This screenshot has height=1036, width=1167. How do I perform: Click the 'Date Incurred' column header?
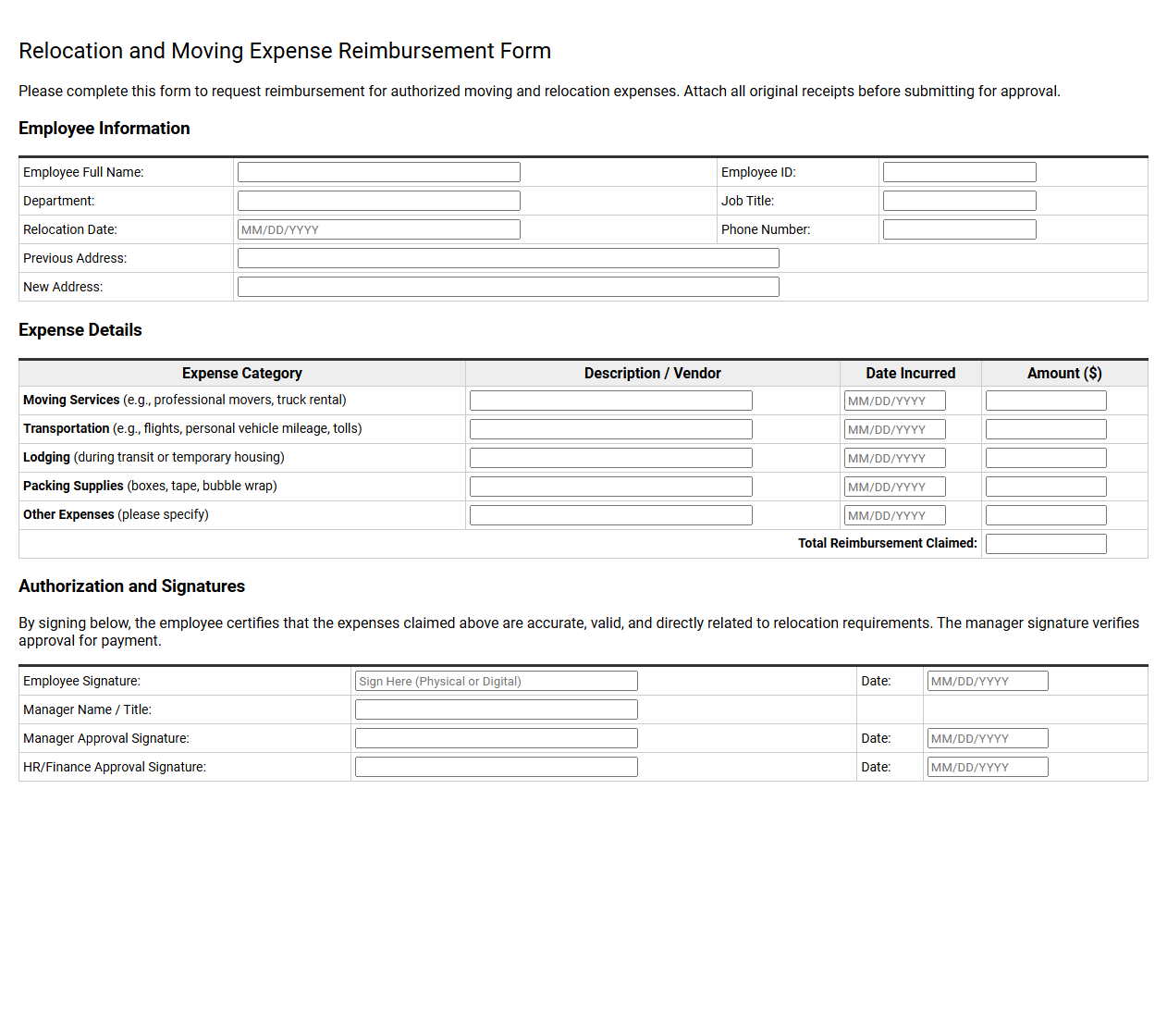point(911,373)
